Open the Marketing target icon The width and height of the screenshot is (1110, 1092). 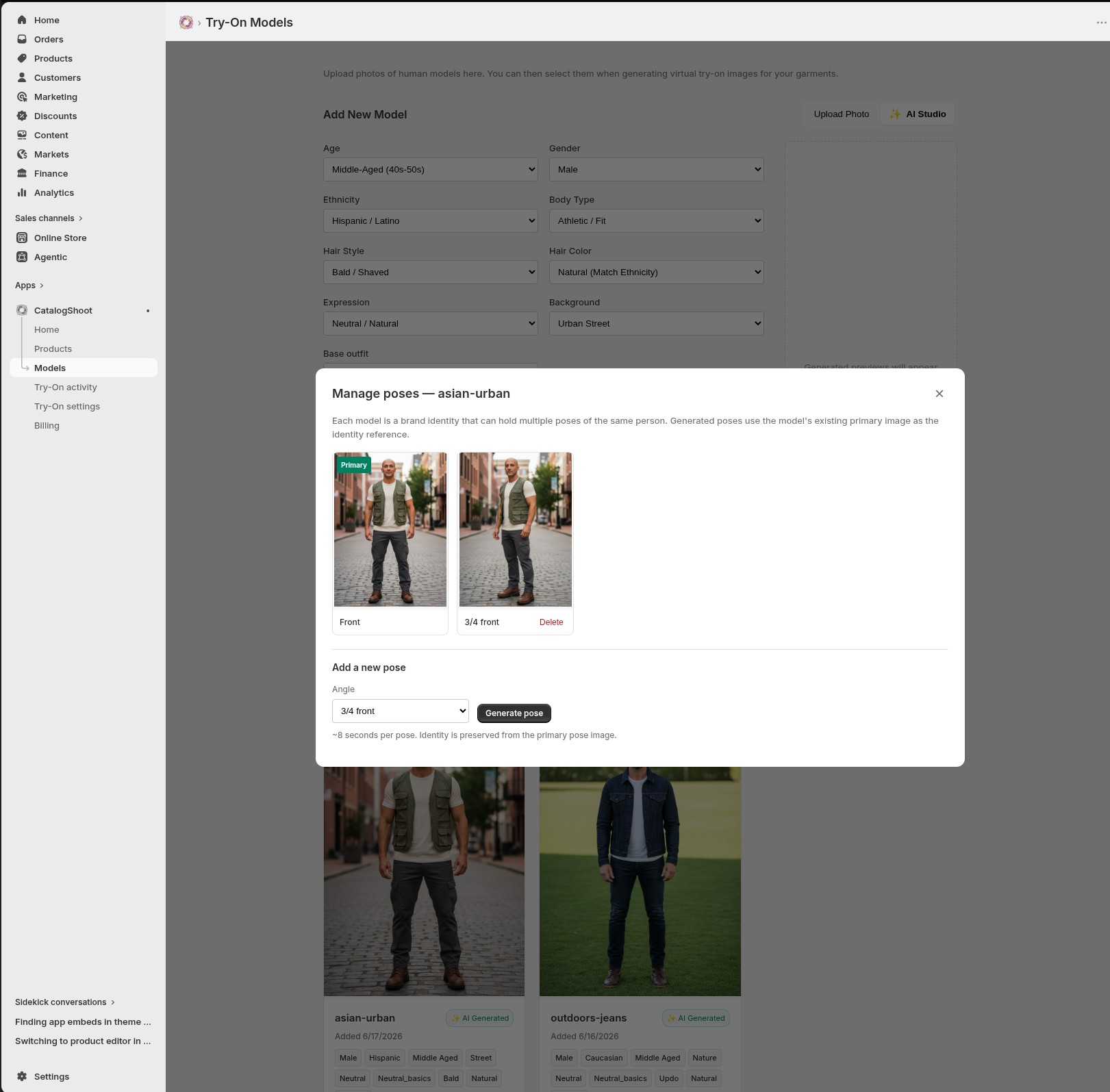(22, 97)
